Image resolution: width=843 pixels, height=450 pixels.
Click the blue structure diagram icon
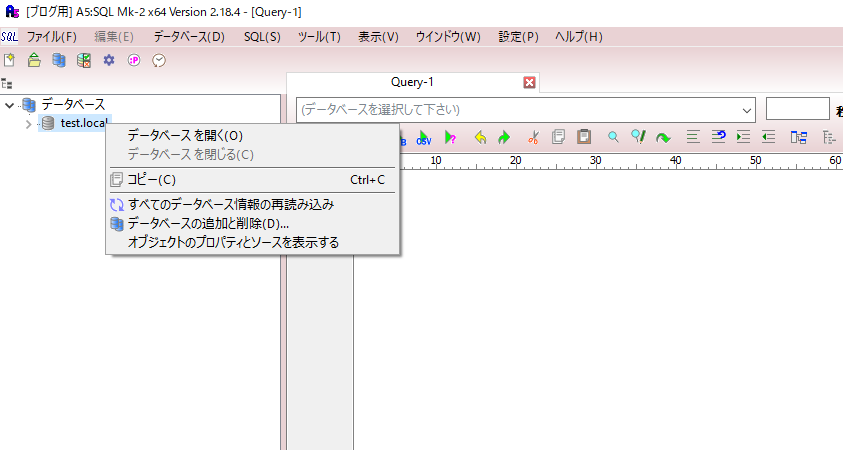pyautogui.click(x=798, y=137)
